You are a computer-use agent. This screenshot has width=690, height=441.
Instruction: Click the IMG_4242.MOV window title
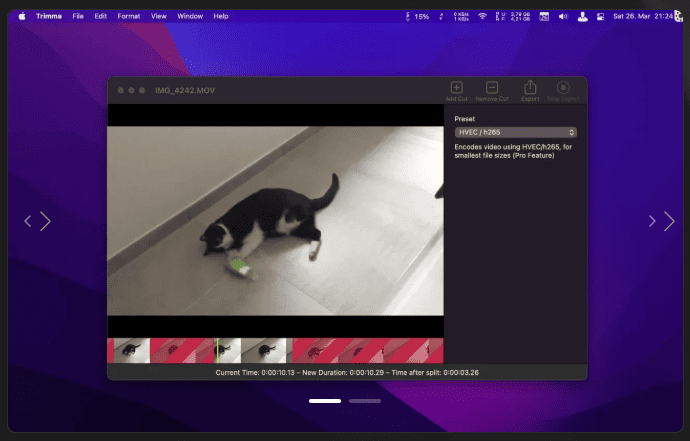point(185,90)
